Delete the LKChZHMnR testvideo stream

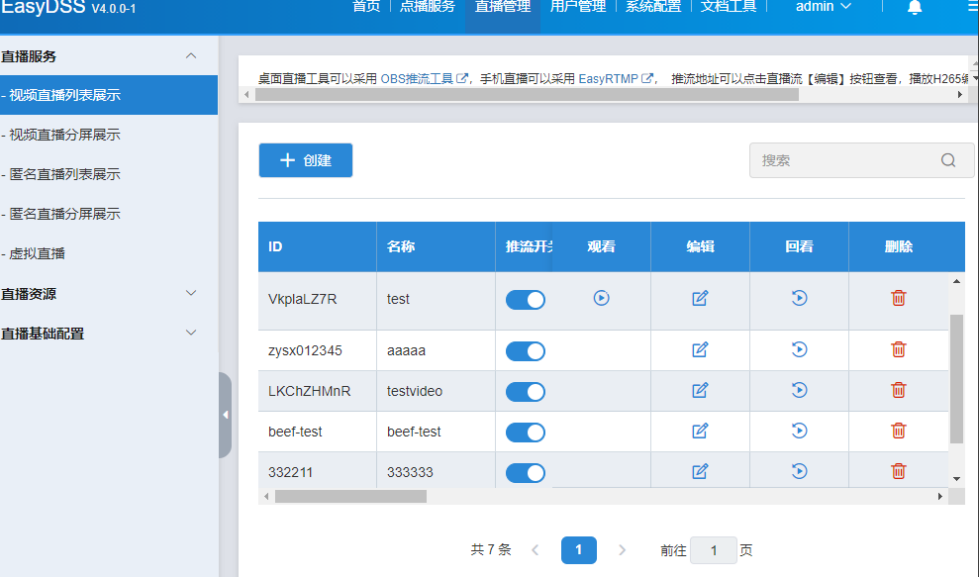click(x=898, y=391)
